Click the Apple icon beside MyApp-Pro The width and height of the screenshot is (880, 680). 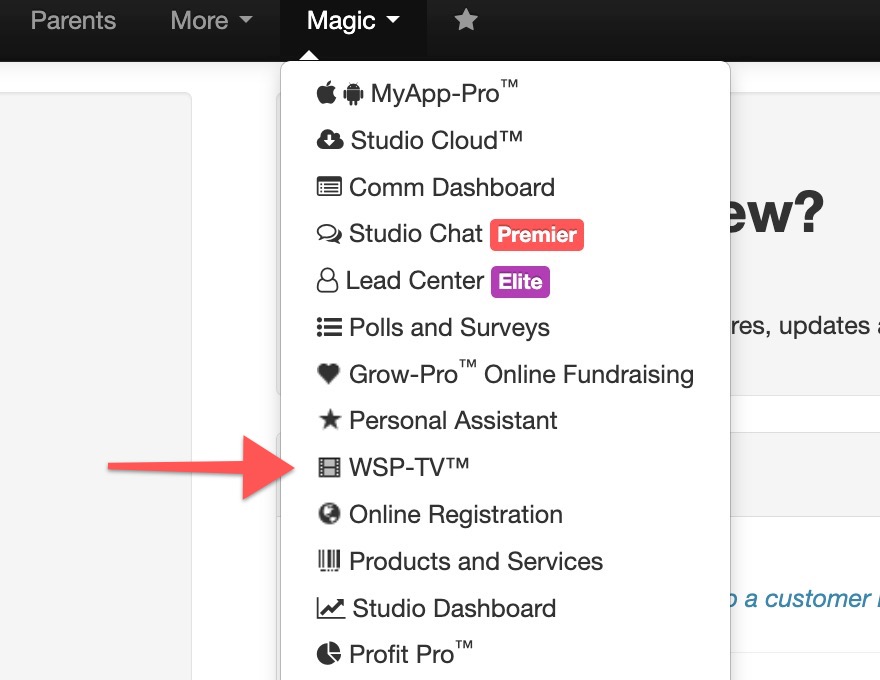(326, 93)
